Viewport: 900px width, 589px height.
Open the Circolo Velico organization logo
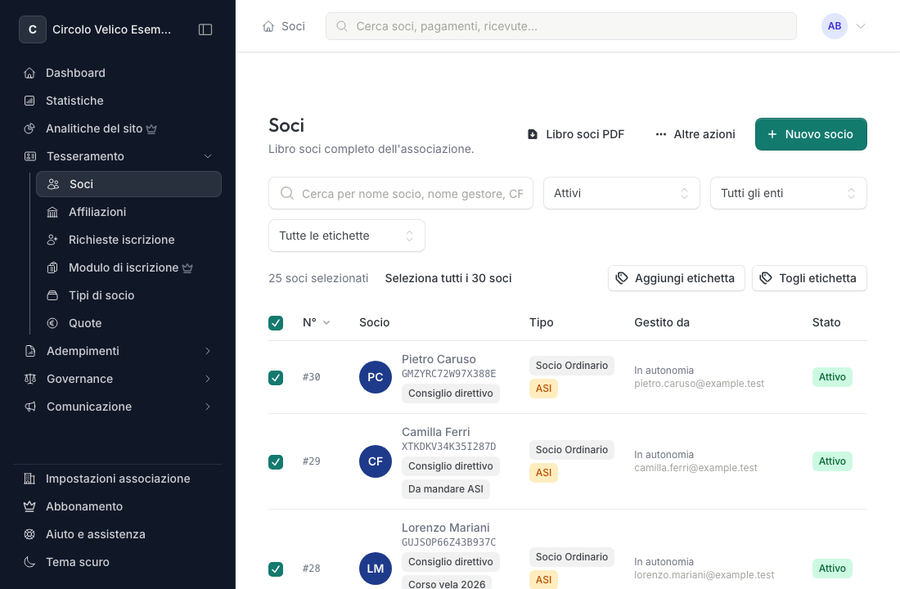pyautogui.click(x=33, y=29)
